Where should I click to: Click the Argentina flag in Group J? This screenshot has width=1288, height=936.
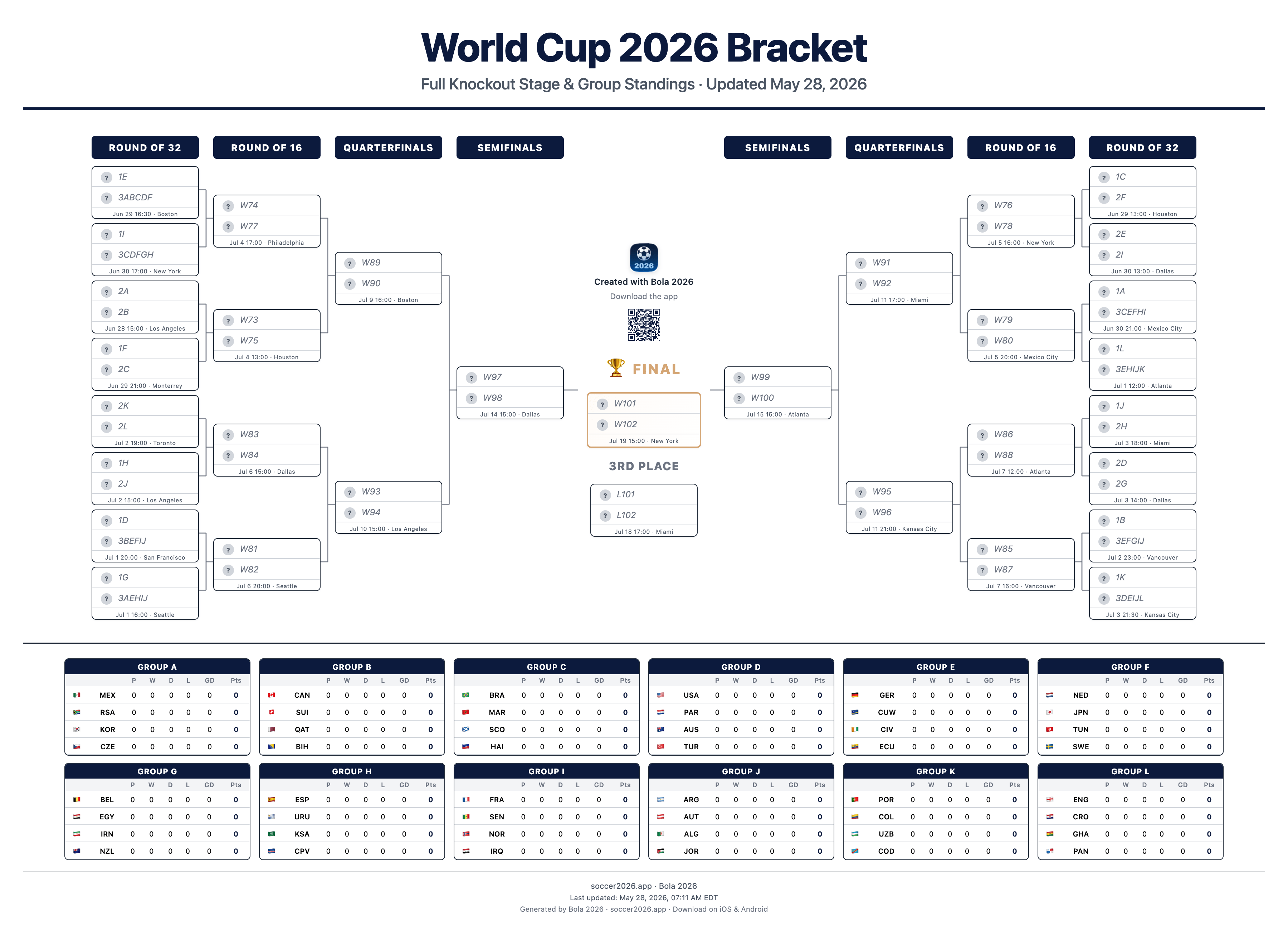click(x=660, y=800)
